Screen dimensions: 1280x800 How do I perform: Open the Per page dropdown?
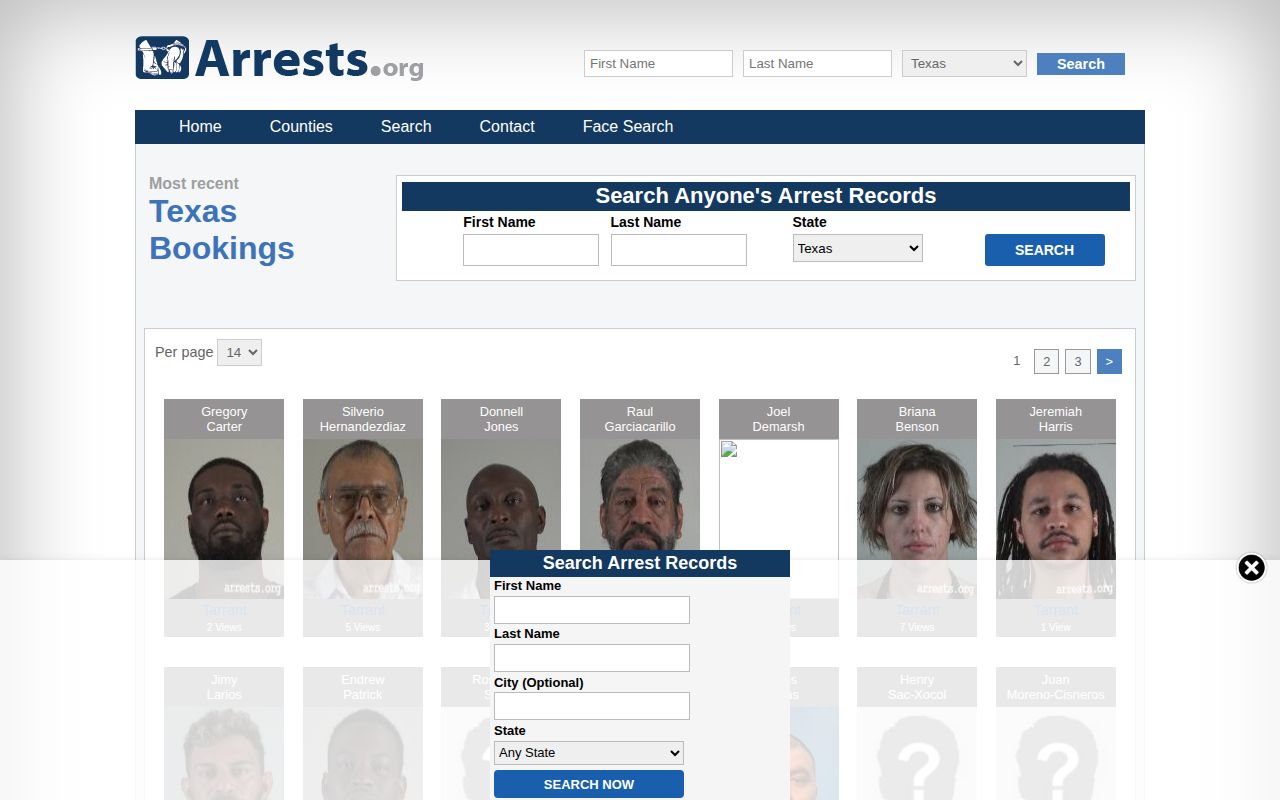[x=239, y=352]
